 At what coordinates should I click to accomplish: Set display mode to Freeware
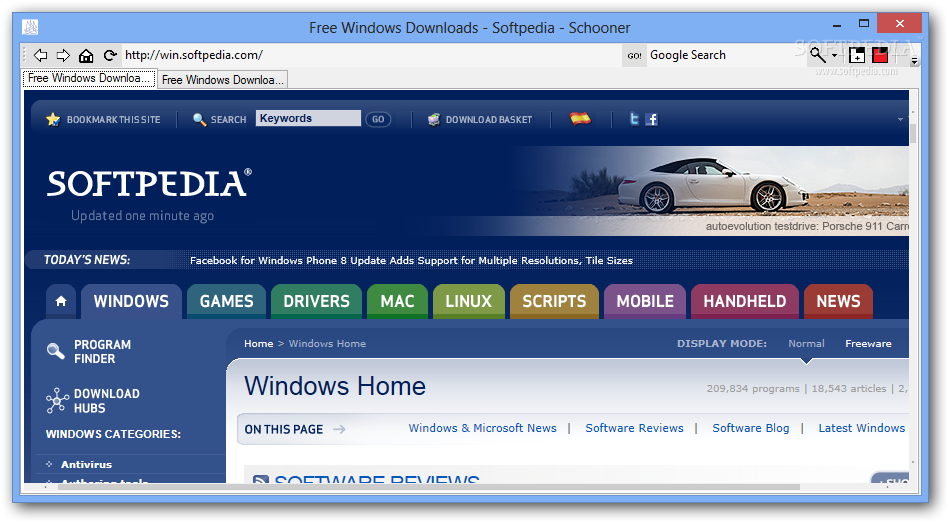(x=869, y=343)
